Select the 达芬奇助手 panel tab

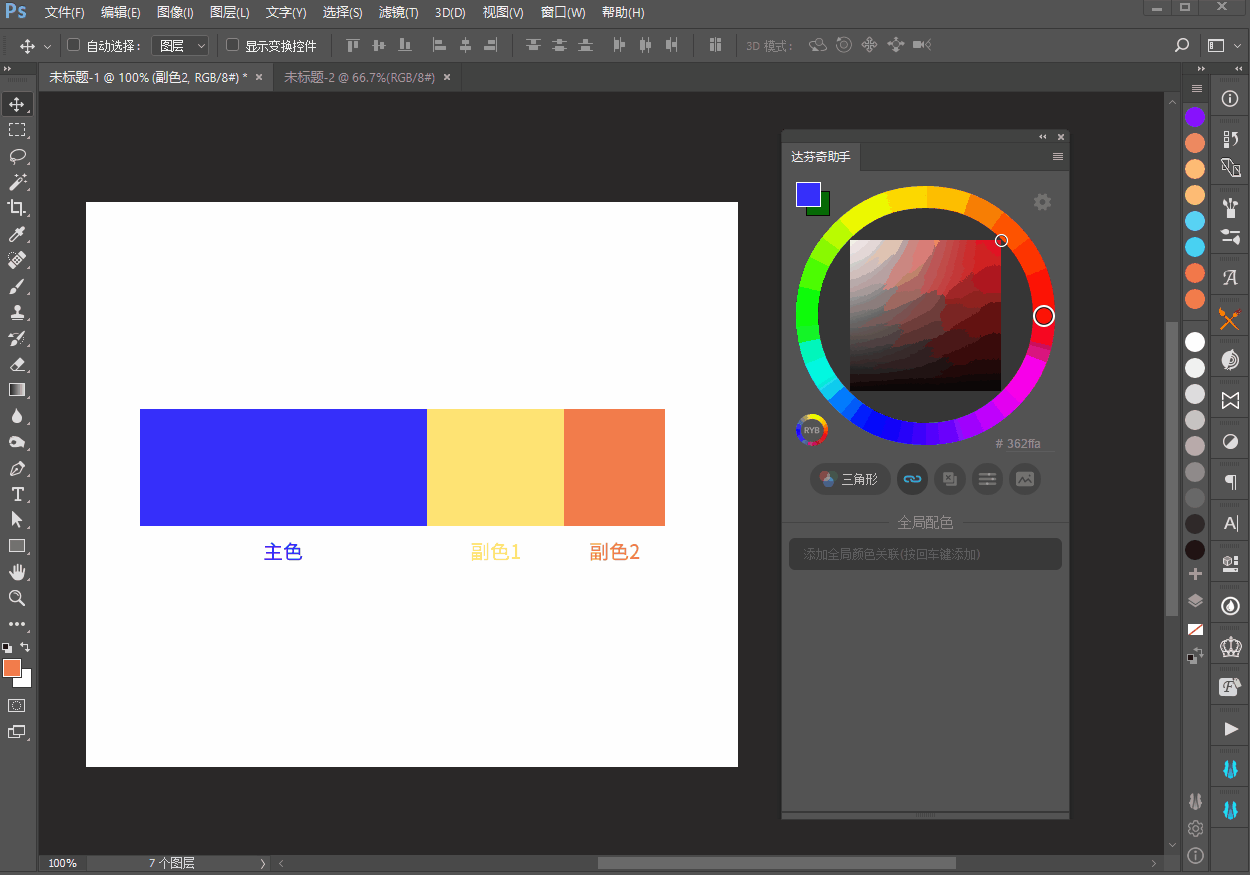tap(820, 157)
